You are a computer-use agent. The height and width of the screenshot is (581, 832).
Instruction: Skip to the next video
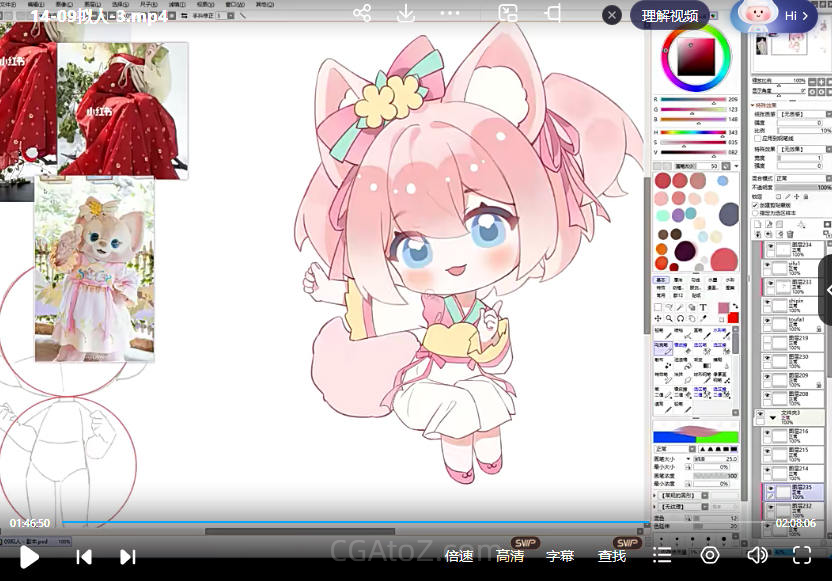[x=128, y=556]
